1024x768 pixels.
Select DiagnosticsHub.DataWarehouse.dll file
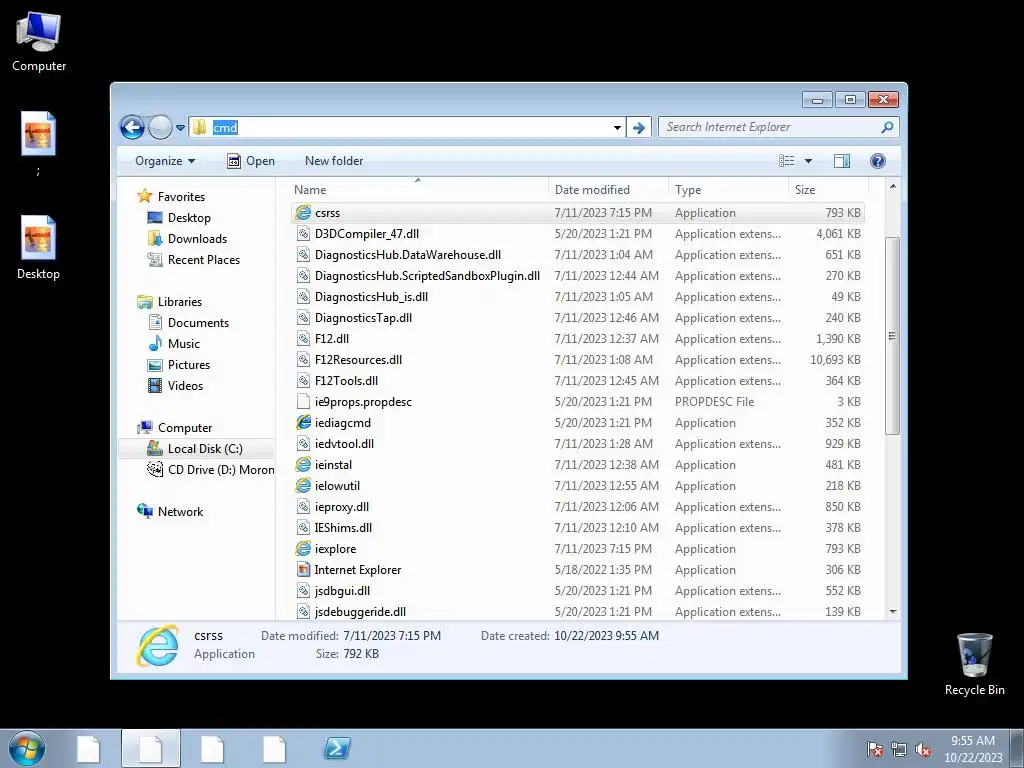point(408,255)
